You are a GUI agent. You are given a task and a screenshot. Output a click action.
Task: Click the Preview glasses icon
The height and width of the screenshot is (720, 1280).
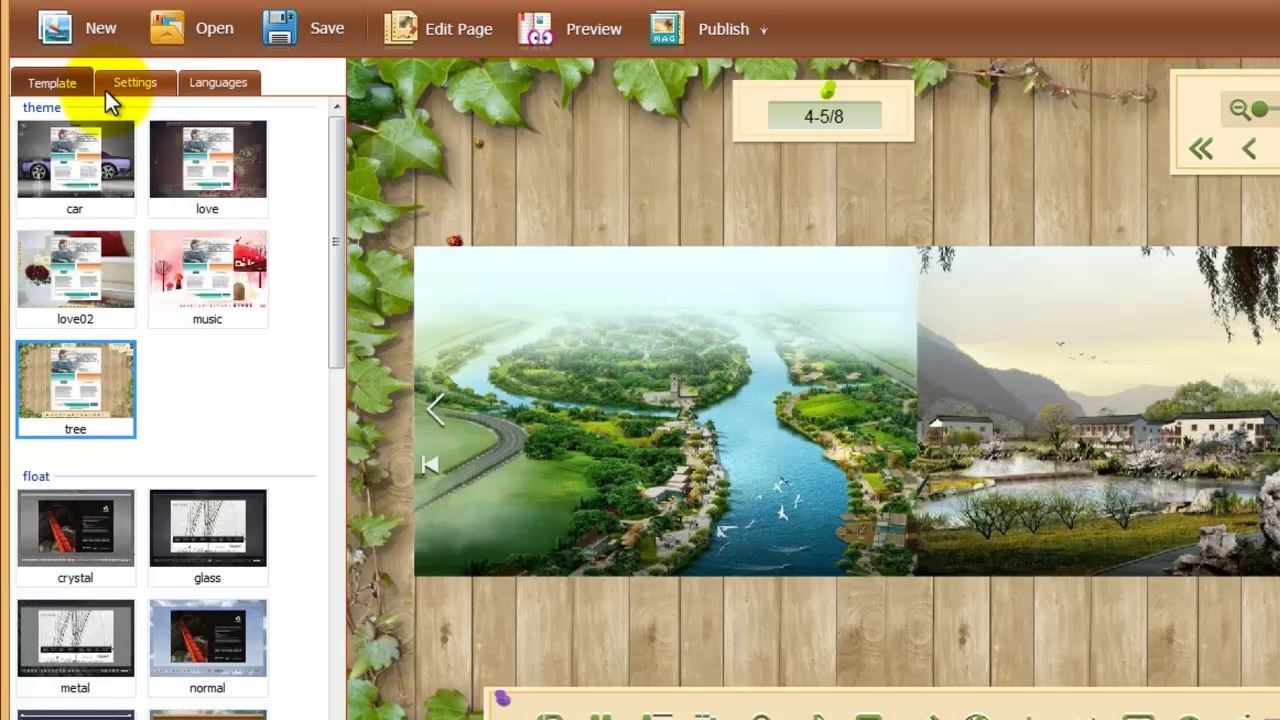pos(536,28)
